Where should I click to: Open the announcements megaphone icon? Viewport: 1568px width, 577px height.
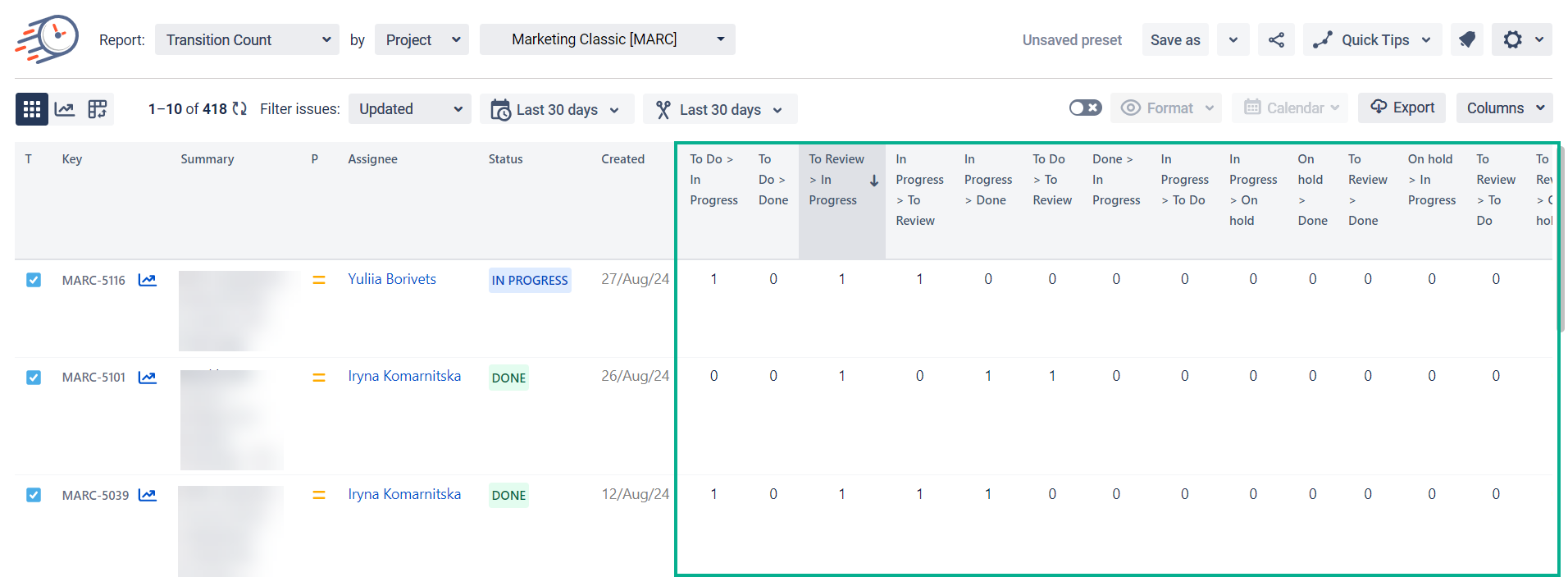(x=1466, y=40)
